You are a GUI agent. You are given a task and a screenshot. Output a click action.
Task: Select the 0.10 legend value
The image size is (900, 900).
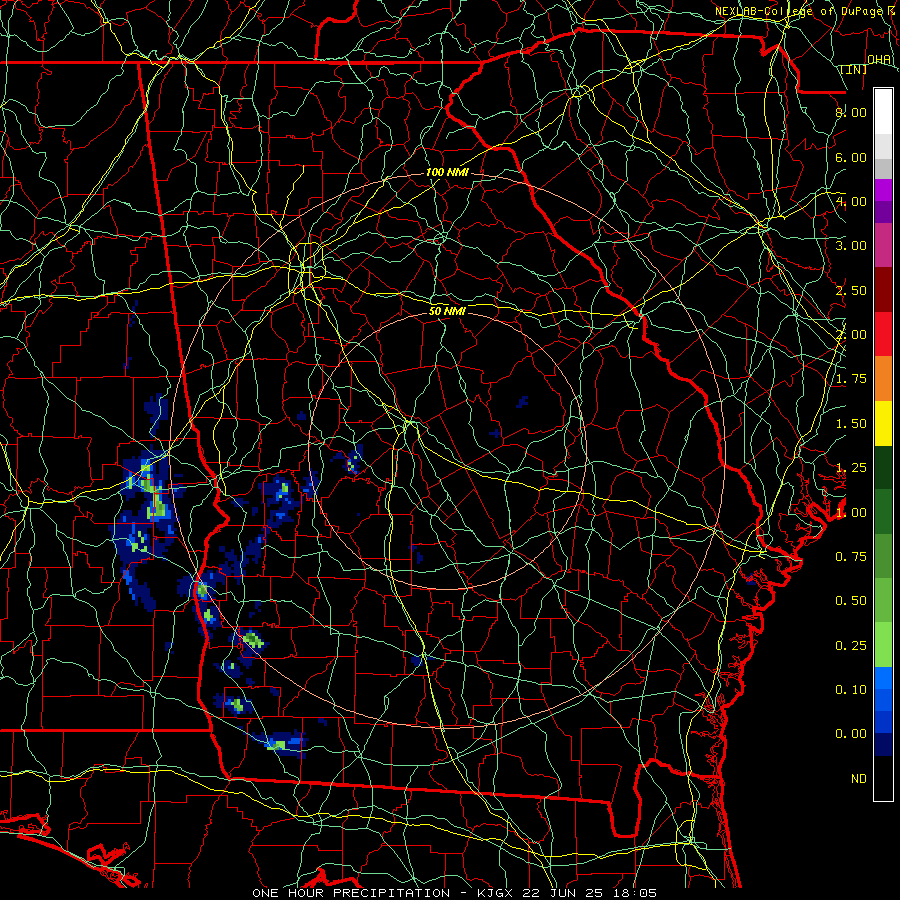point(851,690)
